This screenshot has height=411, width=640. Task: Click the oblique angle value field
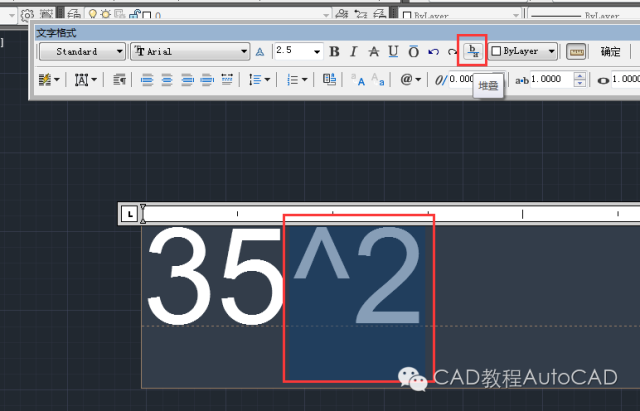click(461, 79)
